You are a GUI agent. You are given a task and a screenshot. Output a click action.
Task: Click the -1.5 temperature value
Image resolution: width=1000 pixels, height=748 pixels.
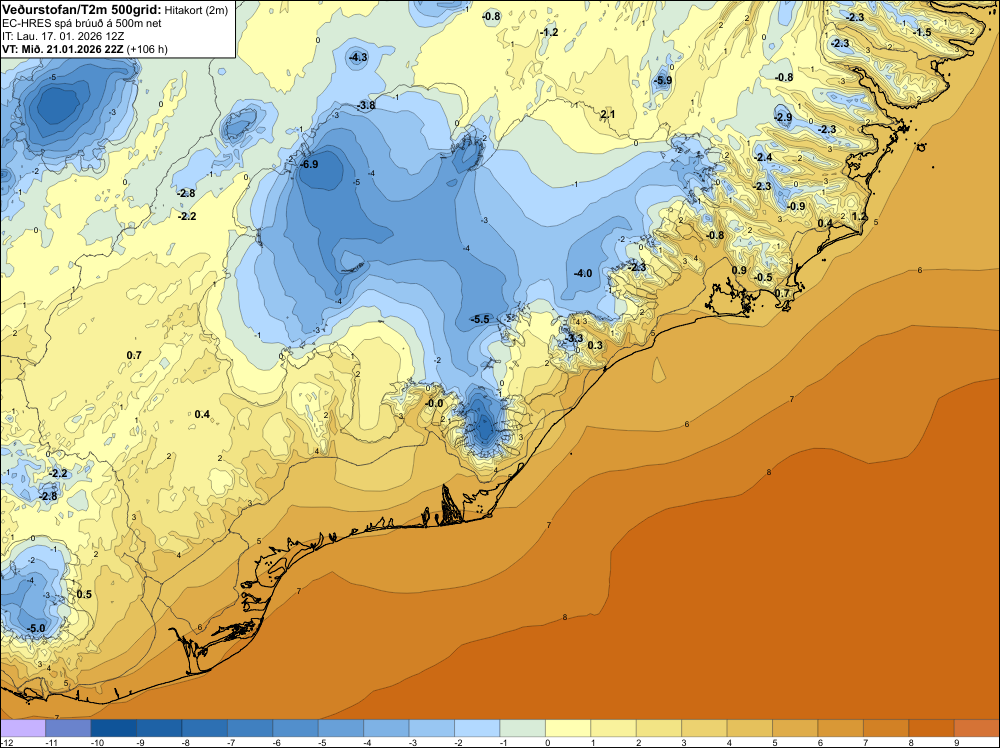922,32
